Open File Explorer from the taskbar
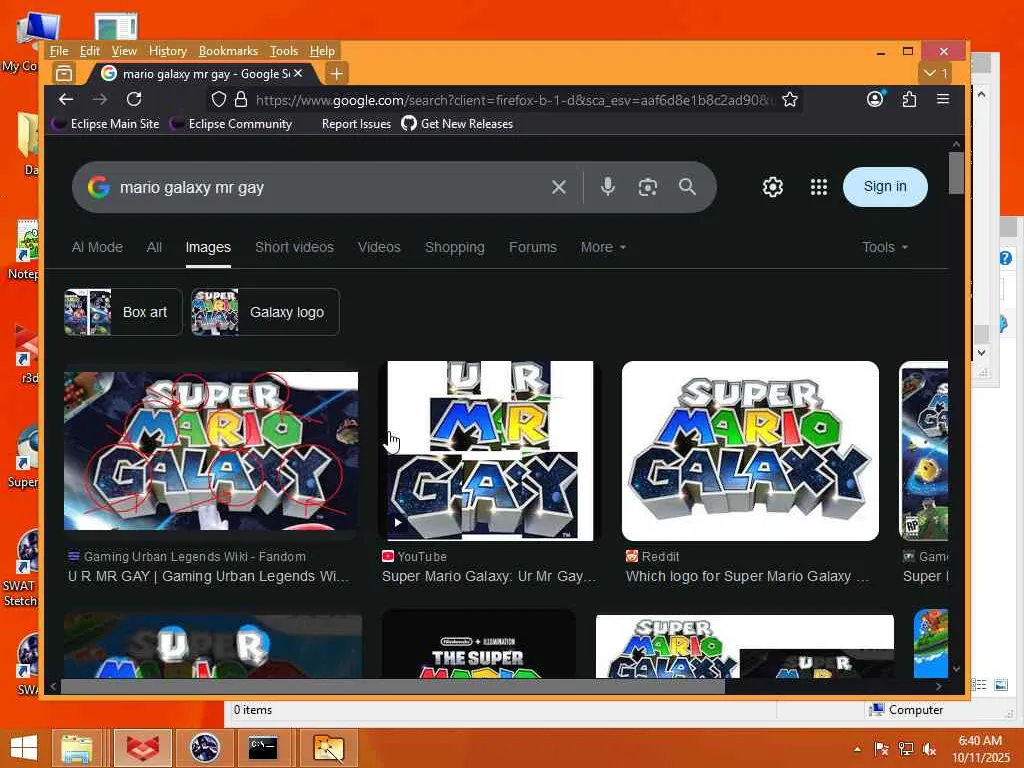 (77, 748)
